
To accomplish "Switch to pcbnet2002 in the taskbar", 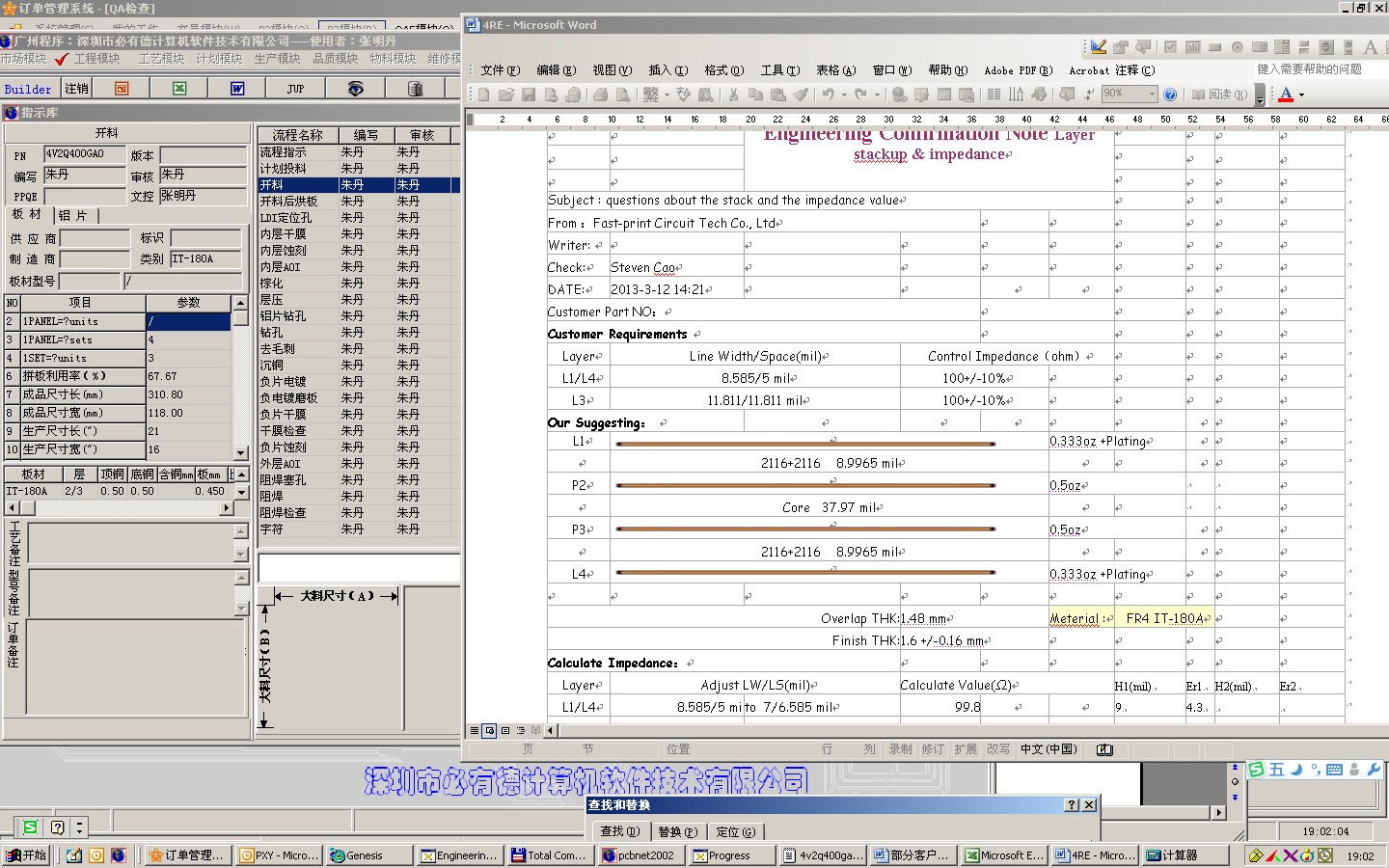I will pyautogui.click(x=640, y=855).
